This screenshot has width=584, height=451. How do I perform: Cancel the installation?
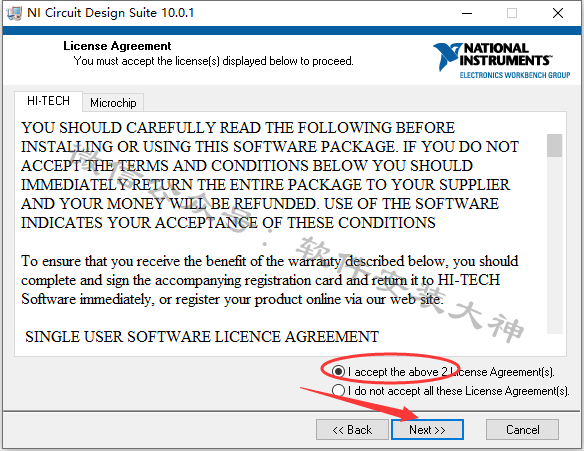[522, 430]
